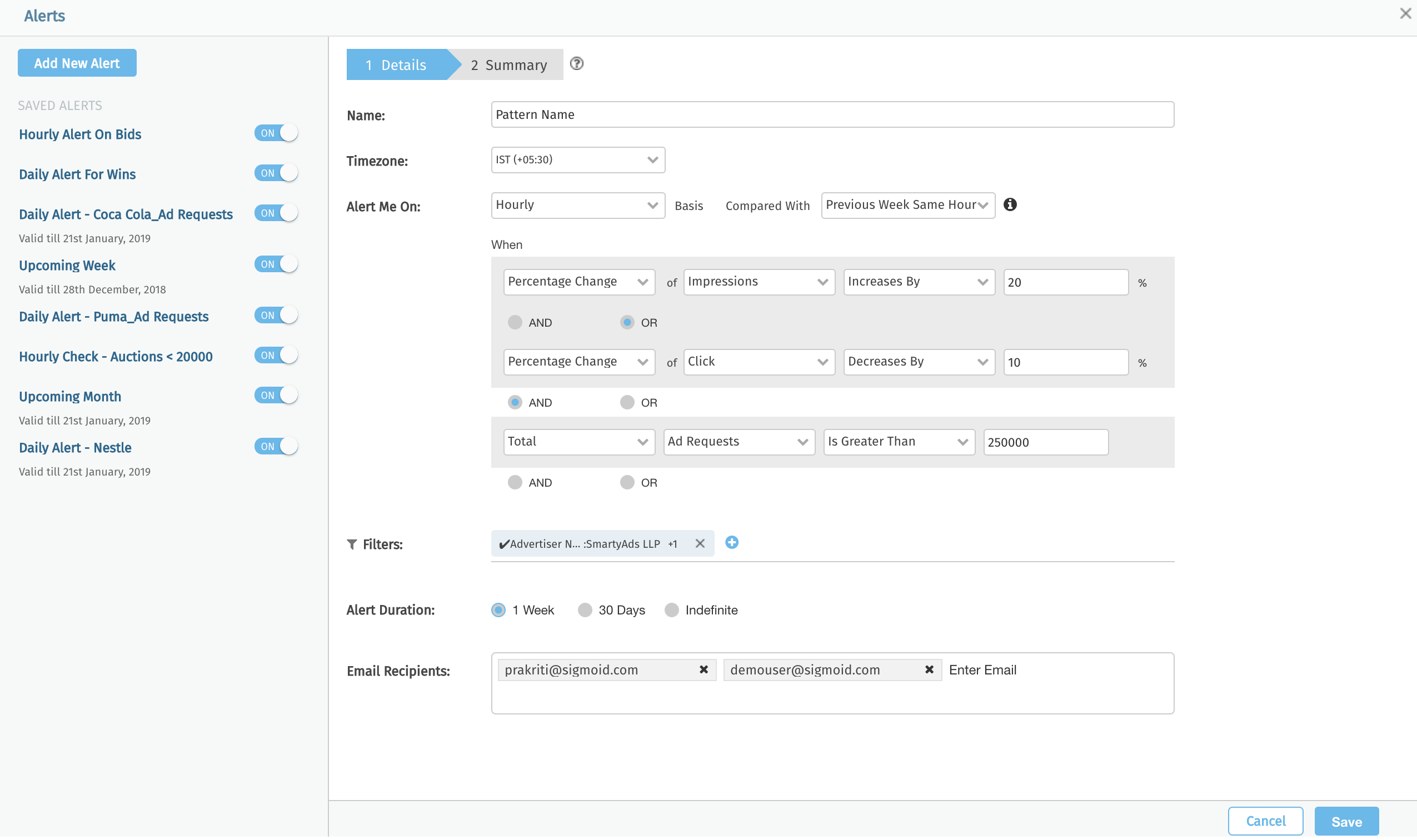Remove the Advertiser SmartyAds LLP filter chip
This screenshot has height=840, width=1417.
(700, 543)
